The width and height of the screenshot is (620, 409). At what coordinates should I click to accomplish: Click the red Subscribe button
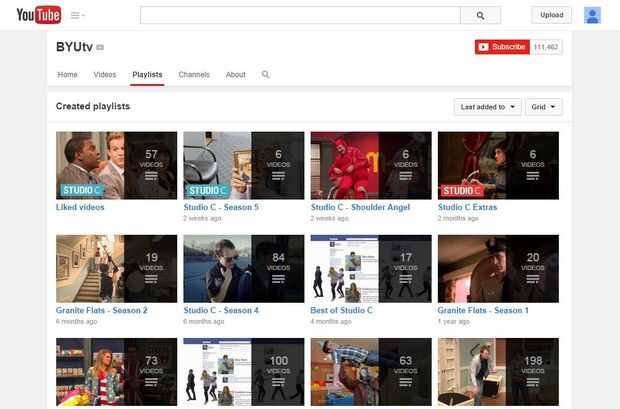point(502,47)
